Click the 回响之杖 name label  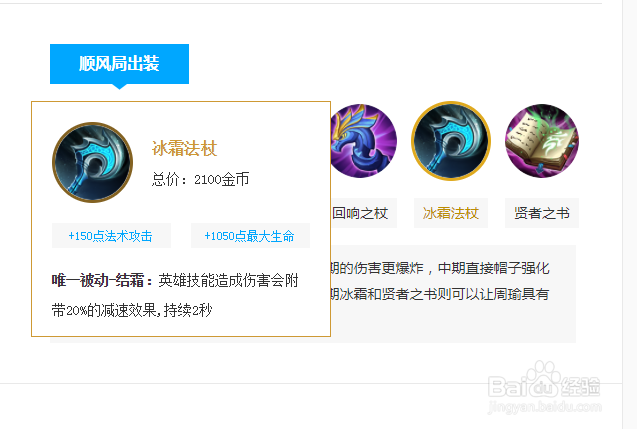(x=360, y=213)
